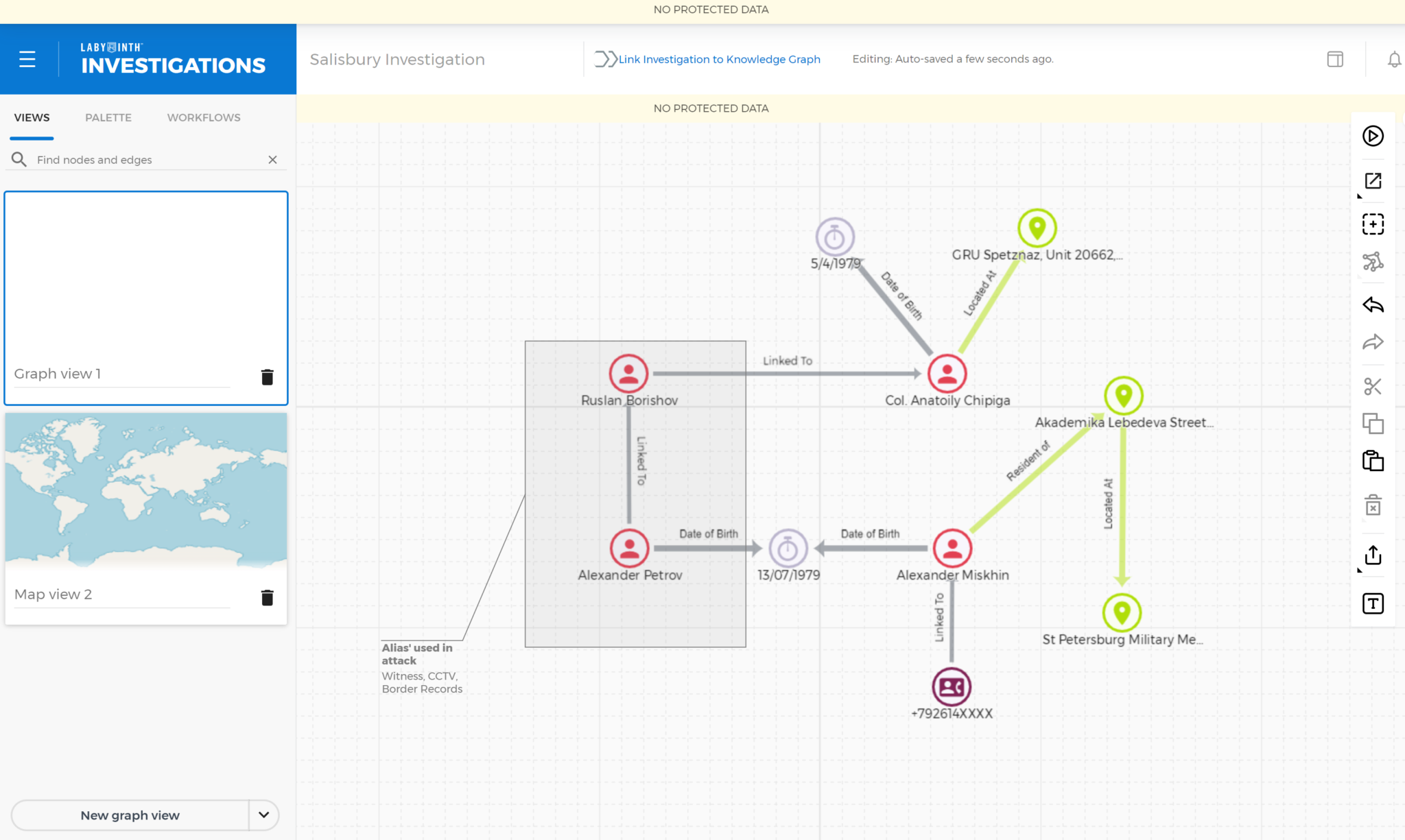Click the notifications bell icon
This screenshot has height=840, width=1405.
[1395, 59]
